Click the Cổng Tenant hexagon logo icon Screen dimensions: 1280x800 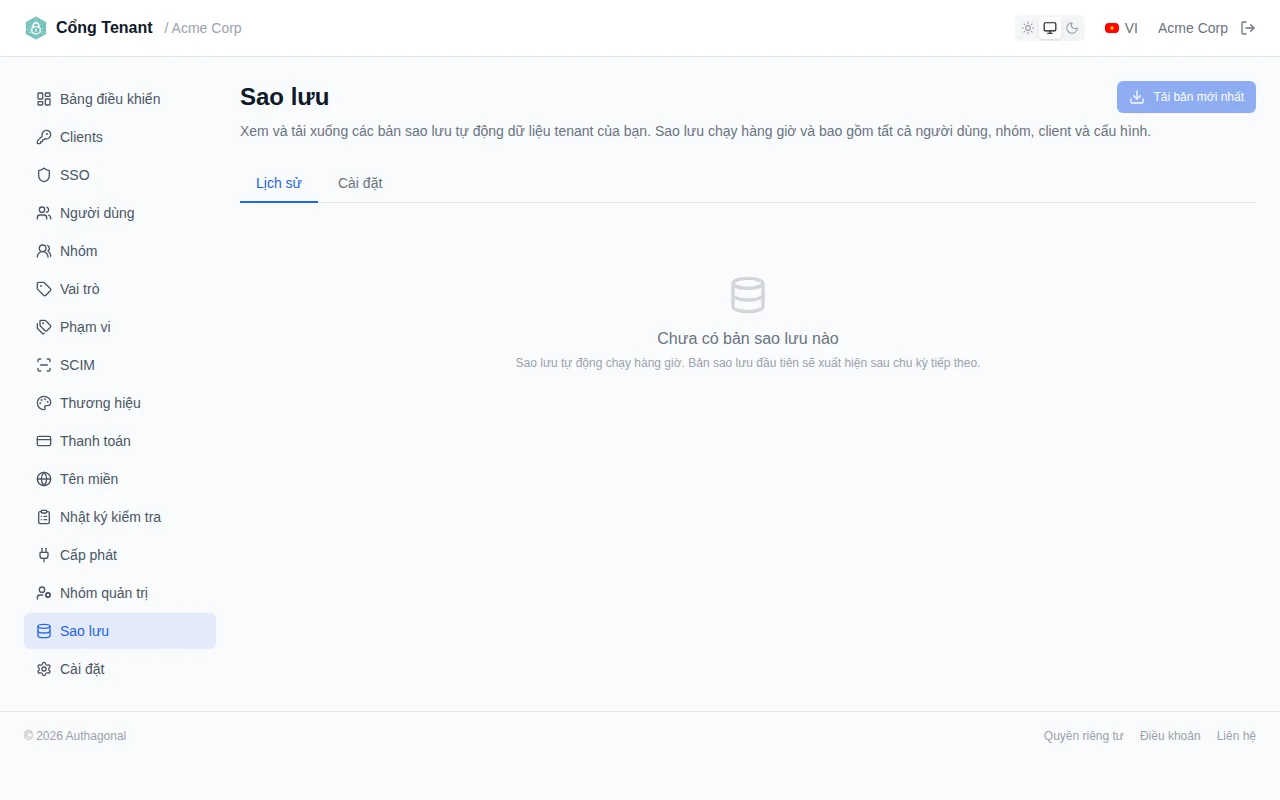click(36, 28)
